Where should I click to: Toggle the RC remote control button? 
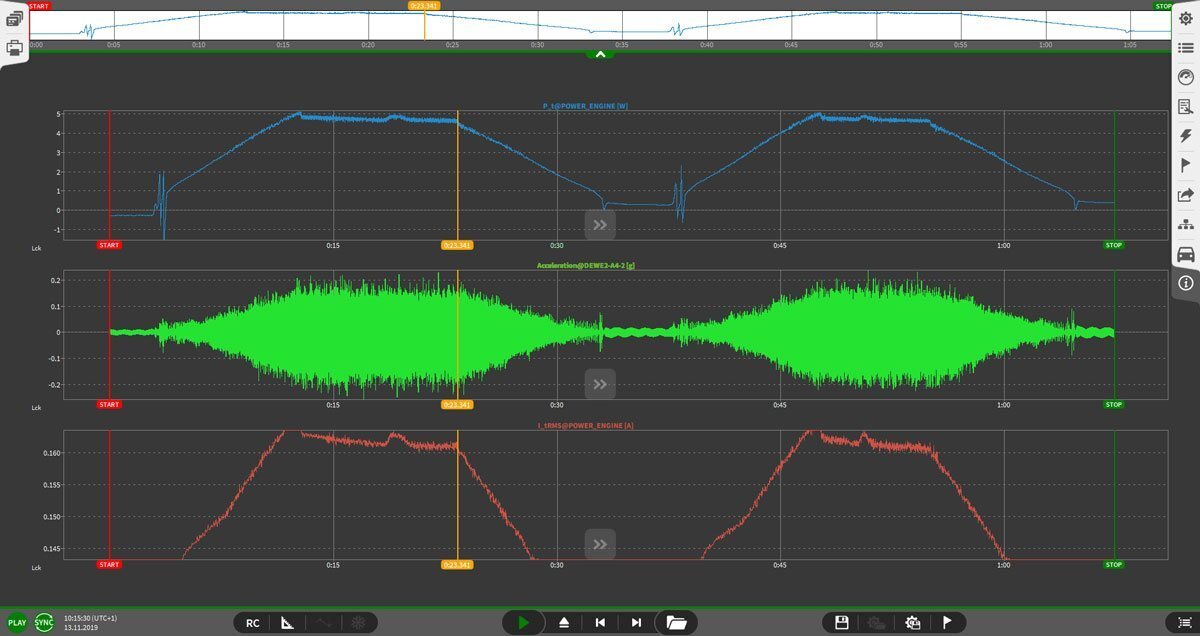(253, 623)
